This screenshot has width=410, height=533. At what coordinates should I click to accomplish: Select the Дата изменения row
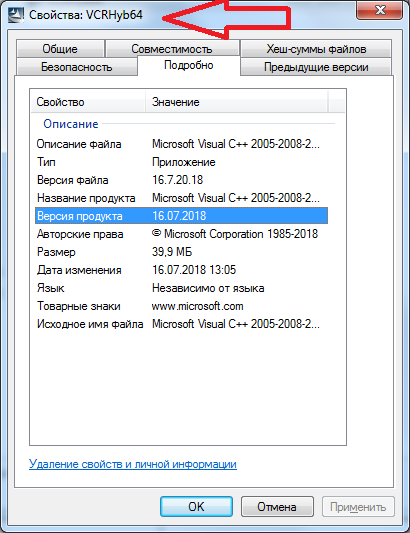coord(182,270)
